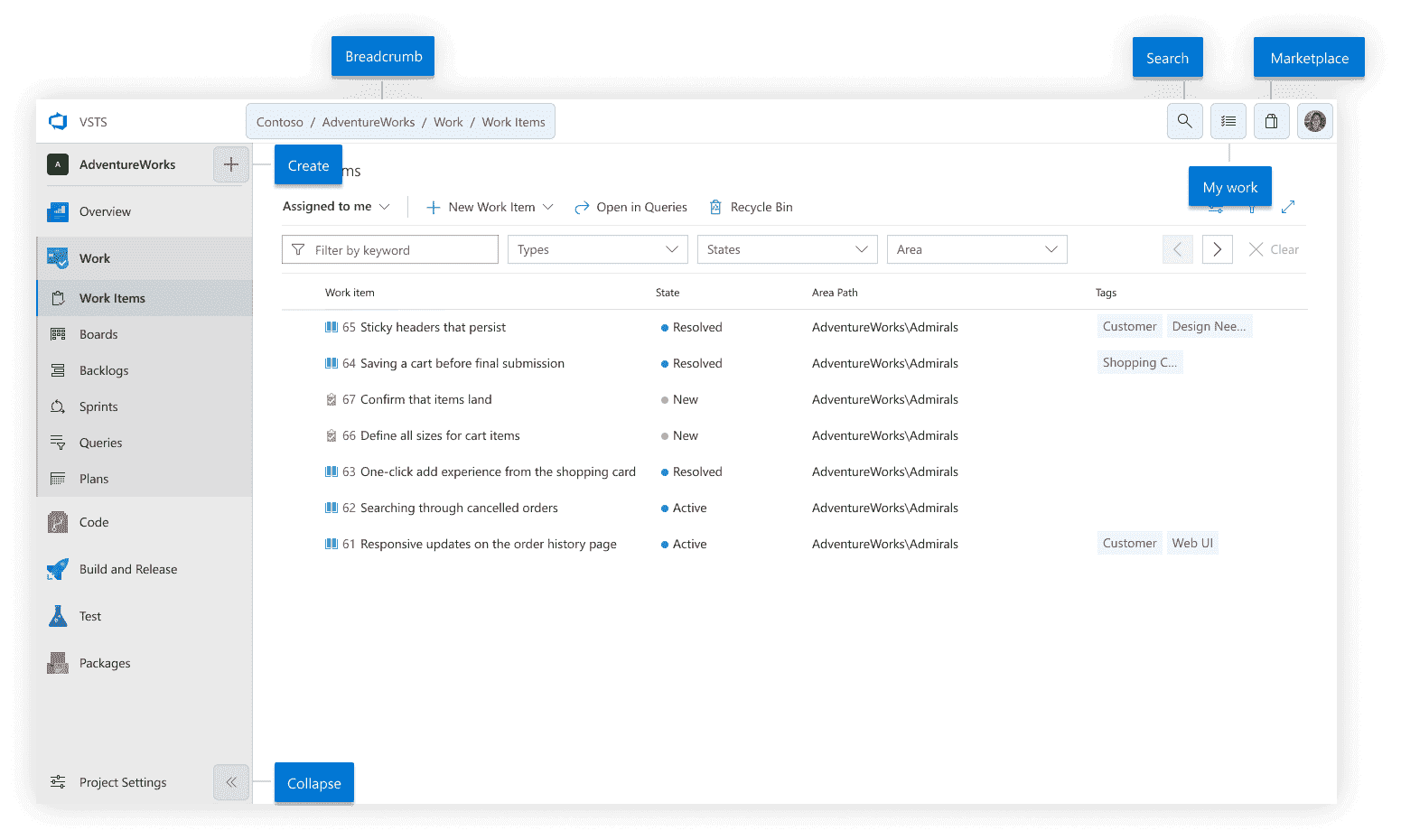
Task: Open the Code hub label
Action: [94, 522]
